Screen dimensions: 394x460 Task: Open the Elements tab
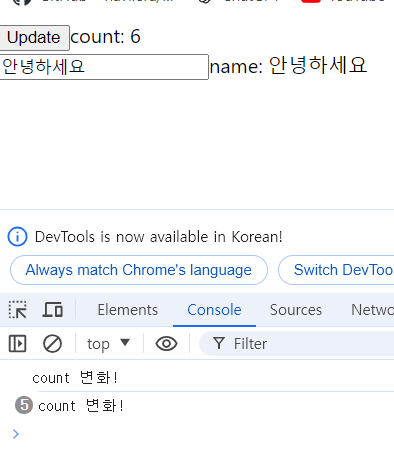[128, 310]
